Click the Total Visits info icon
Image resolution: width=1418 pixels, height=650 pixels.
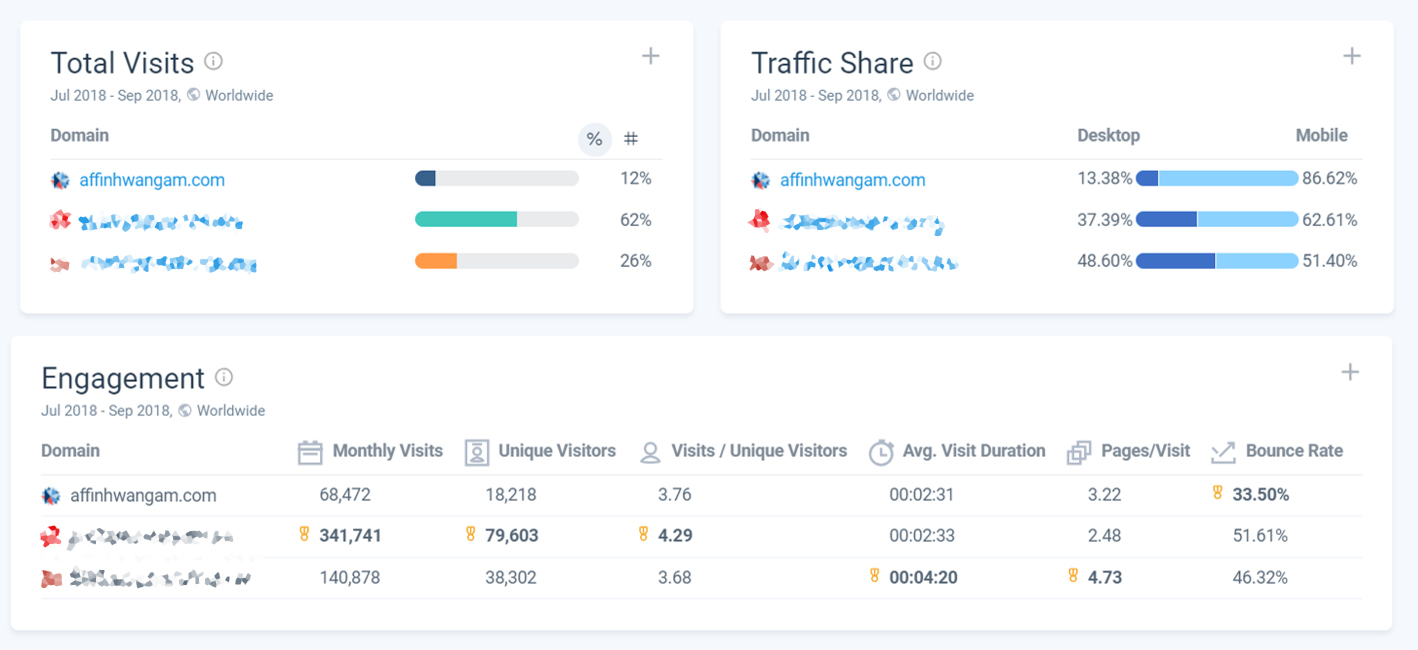click(x=213, y=61)
